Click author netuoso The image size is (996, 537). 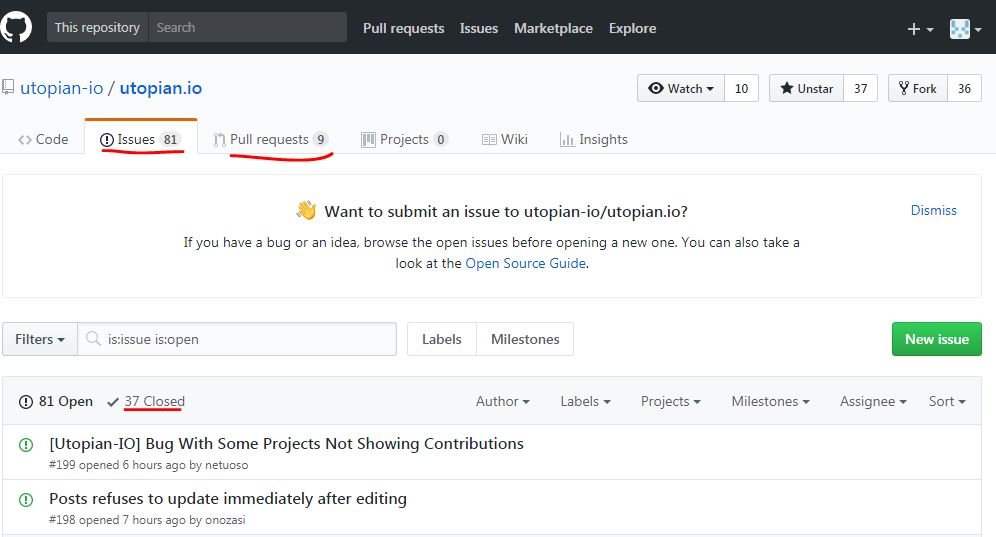coord(226,465)
